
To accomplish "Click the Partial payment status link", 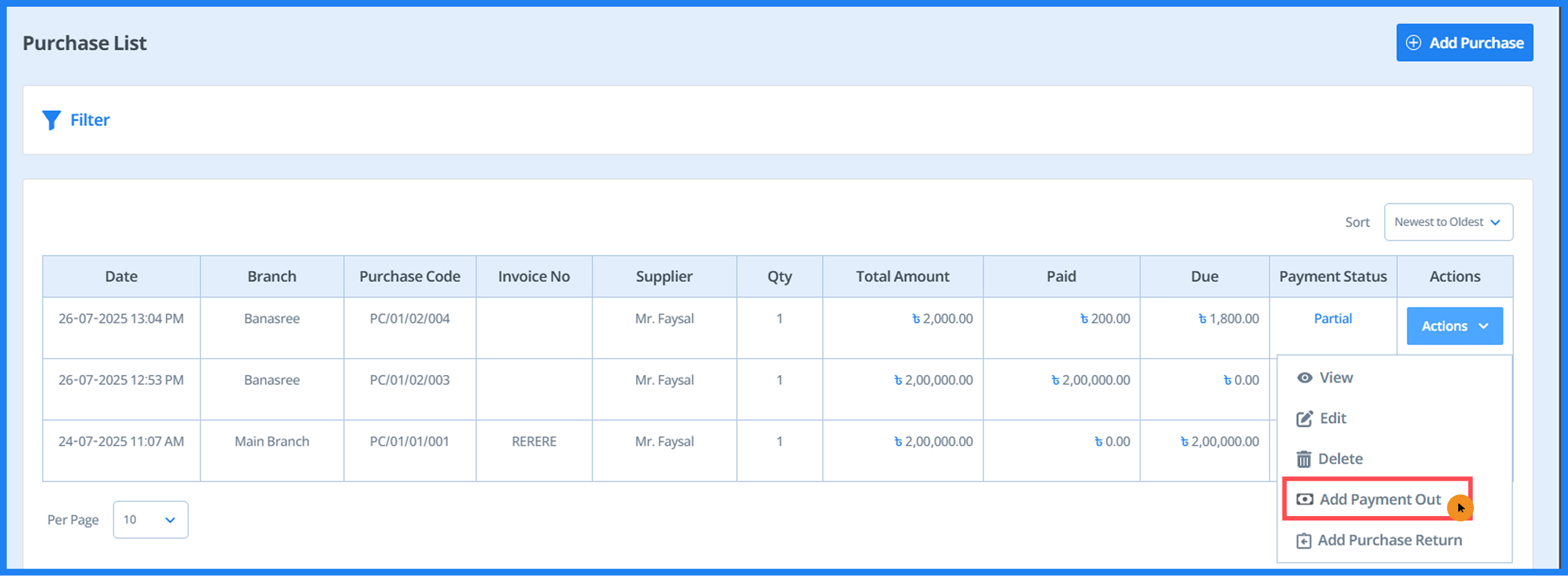I will 1332,318.
